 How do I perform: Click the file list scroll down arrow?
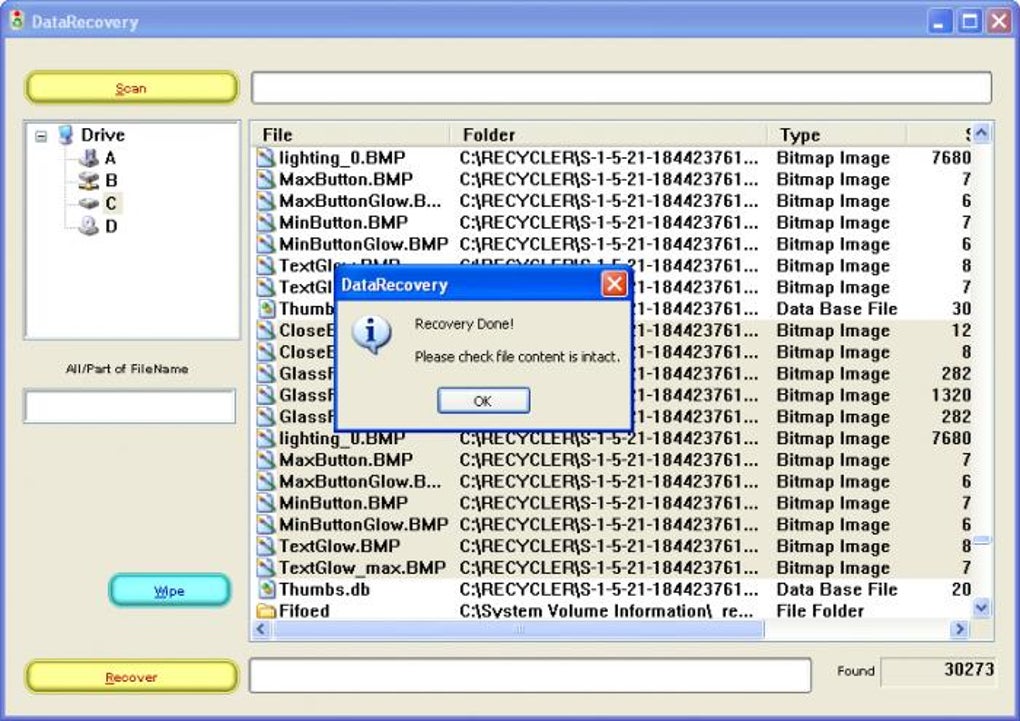[982, 608]
